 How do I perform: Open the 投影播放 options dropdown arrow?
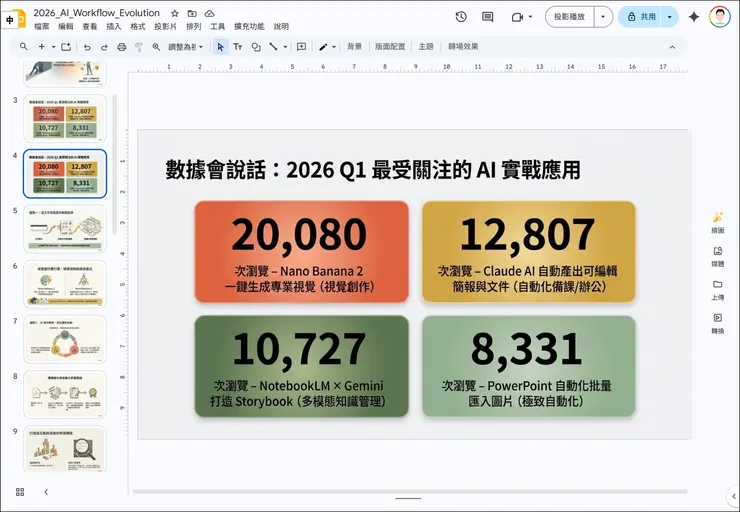click(603, 17)
